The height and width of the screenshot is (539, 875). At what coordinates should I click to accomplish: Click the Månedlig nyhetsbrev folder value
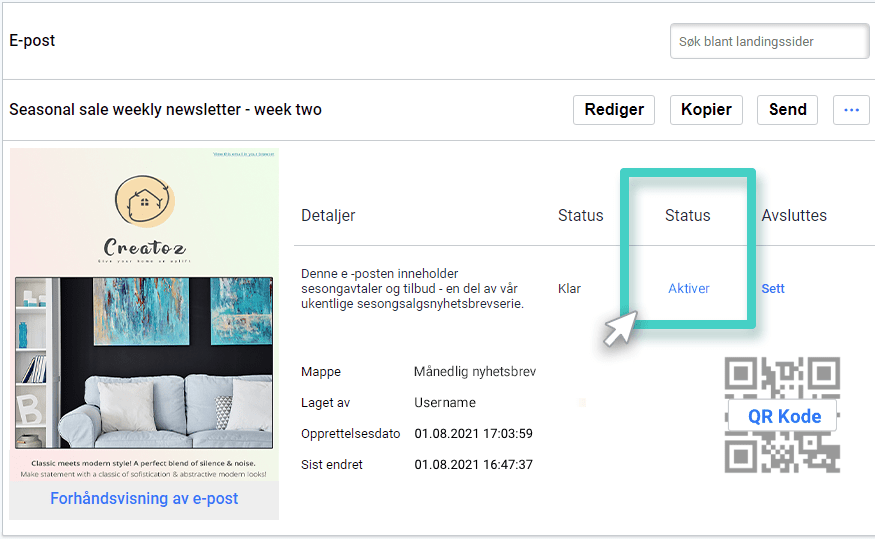(x=475, y=372)
